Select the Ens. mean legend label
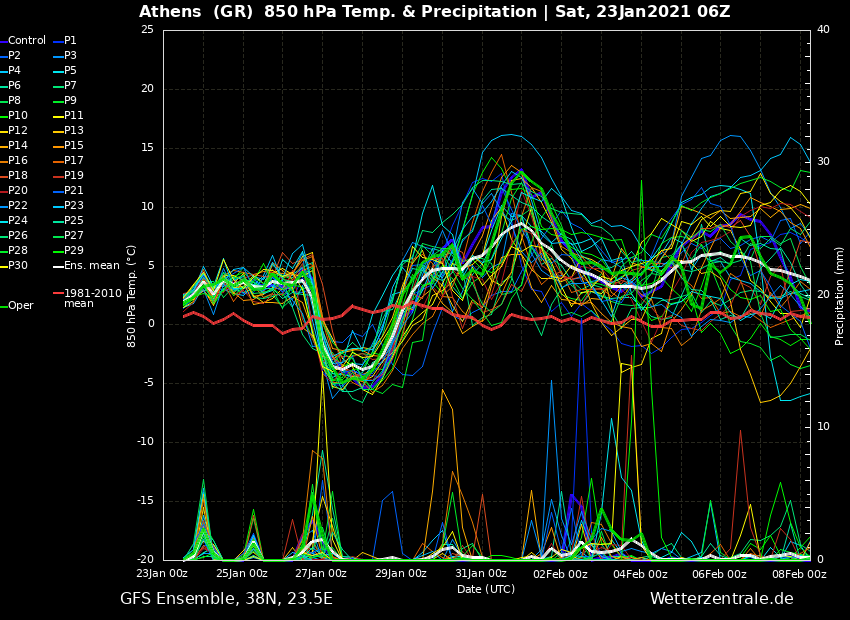This screenshot has height=620, width=850. (x=91, y=266)
